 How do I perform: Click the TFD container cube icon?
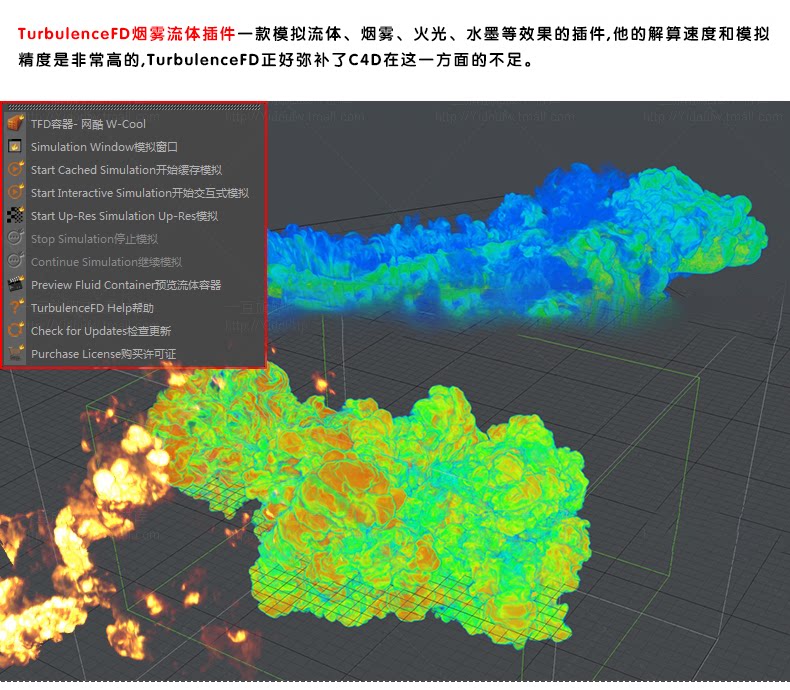16,123
